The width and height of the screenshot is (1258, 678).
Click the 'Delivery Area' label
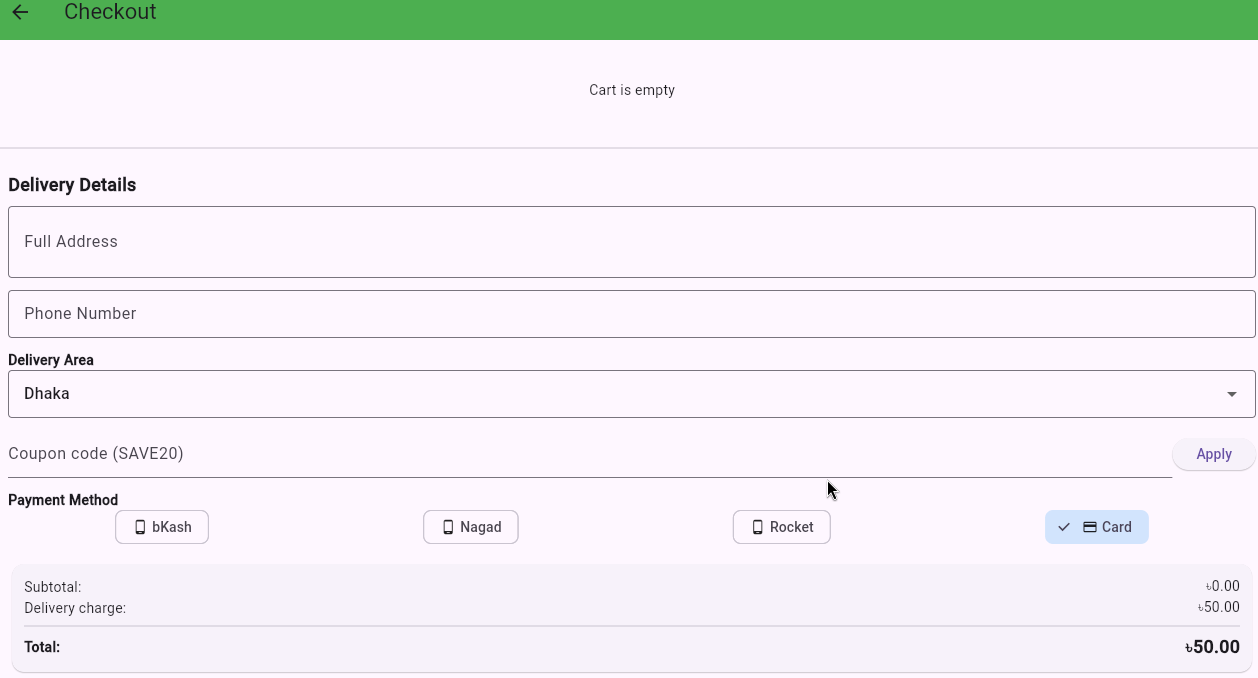[51, 360]
